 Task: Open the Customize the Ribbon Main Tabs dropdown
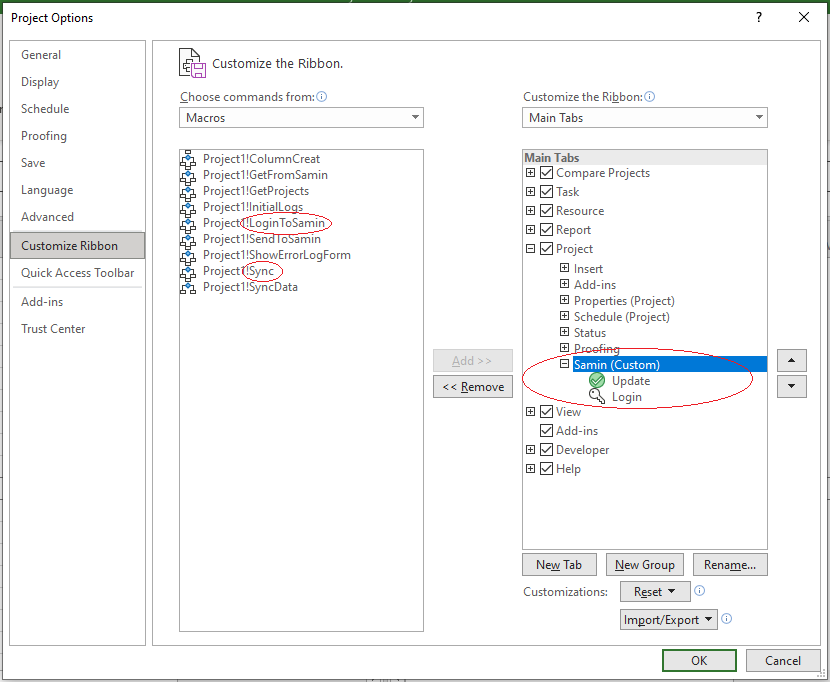pyautogui.click(x=645, y=118)
